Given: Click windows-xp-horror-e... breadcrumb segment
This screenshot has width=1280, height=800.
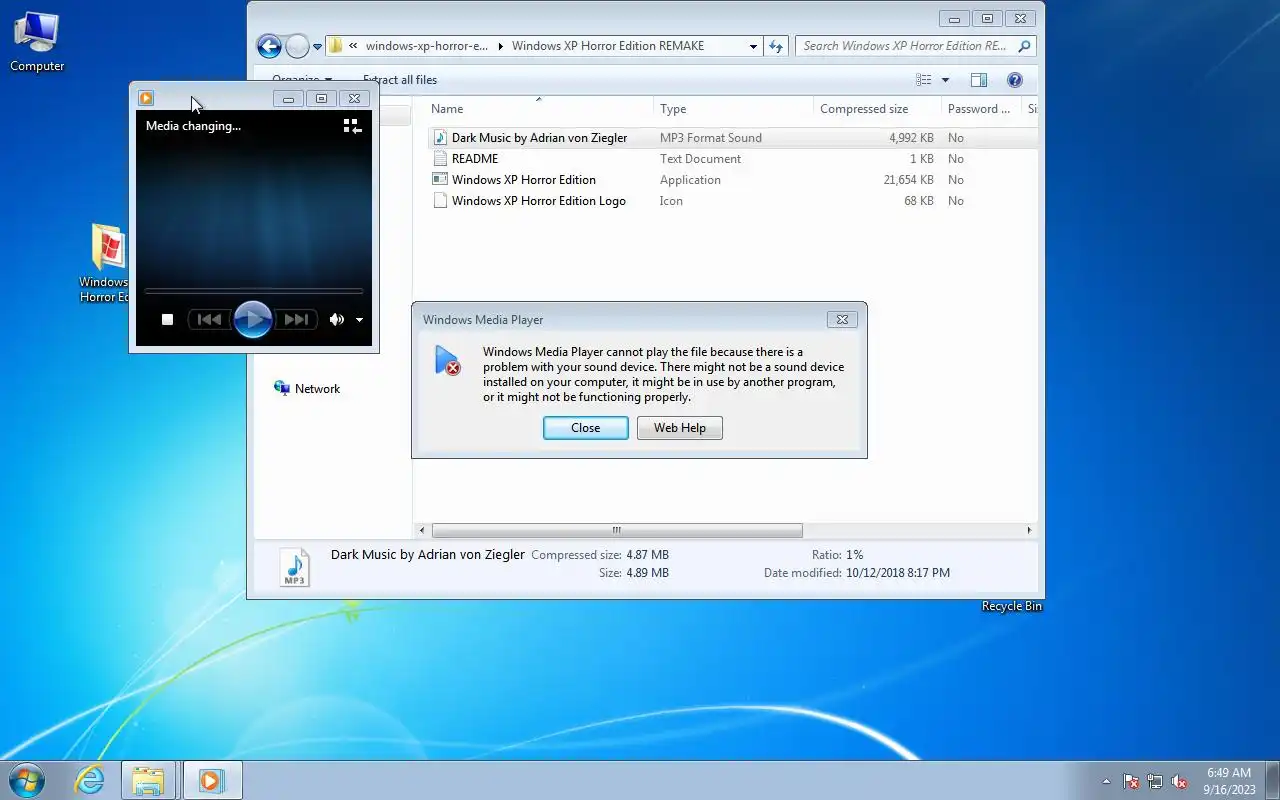Looking at the screenshot, I should tap(427, 46).
